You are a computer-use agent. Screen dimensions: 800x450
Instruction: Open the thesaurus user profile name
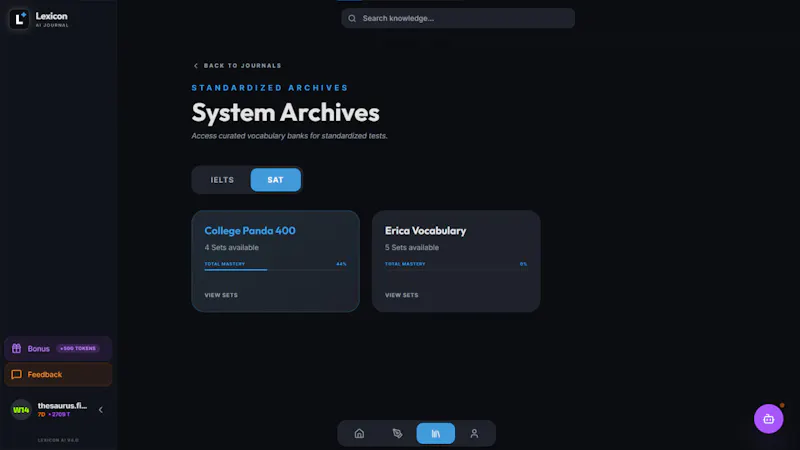click(x=62, y=406)
